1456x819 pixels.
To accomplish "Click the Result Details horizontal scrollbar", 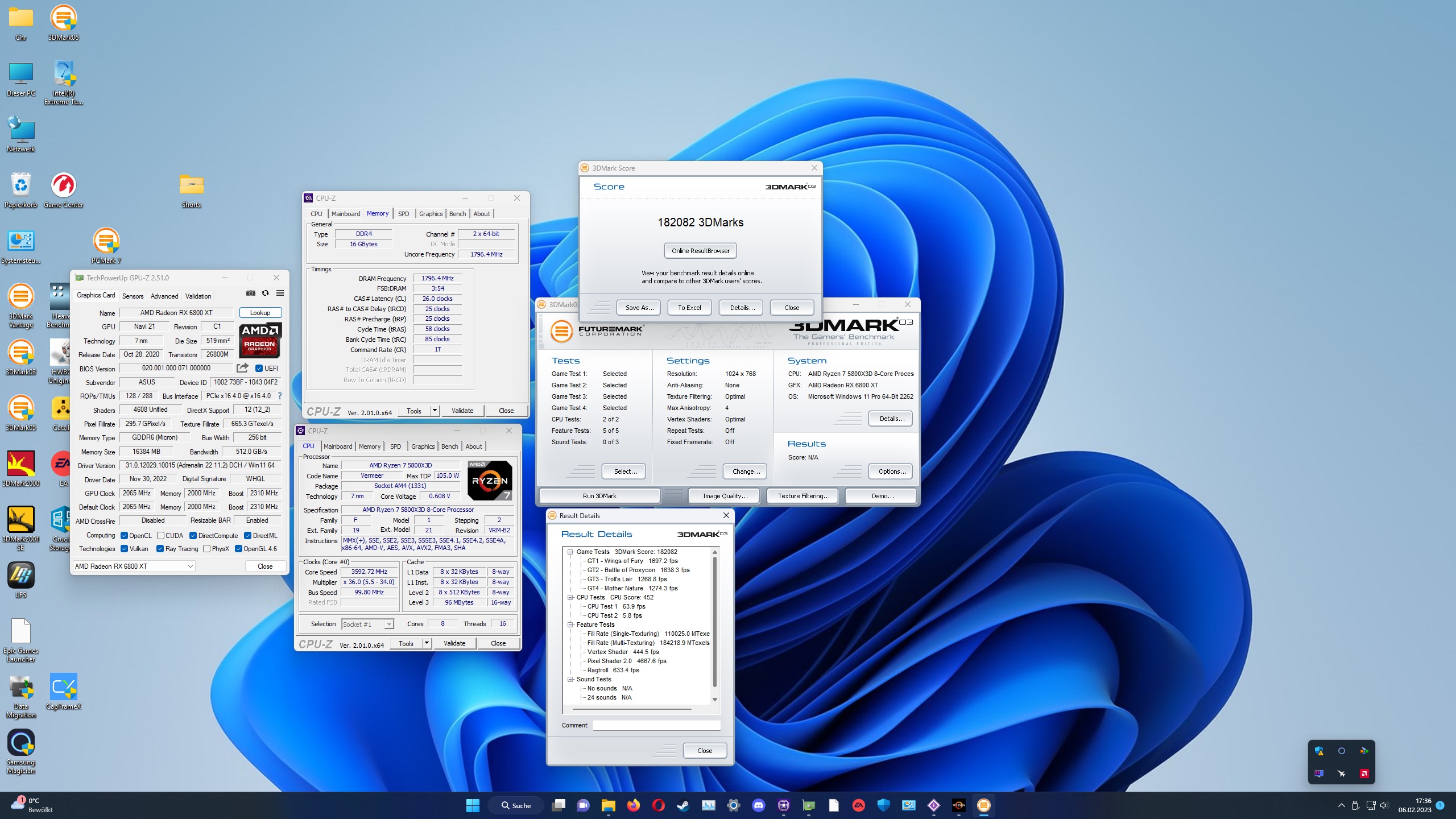I will click(x=632, y=709).
